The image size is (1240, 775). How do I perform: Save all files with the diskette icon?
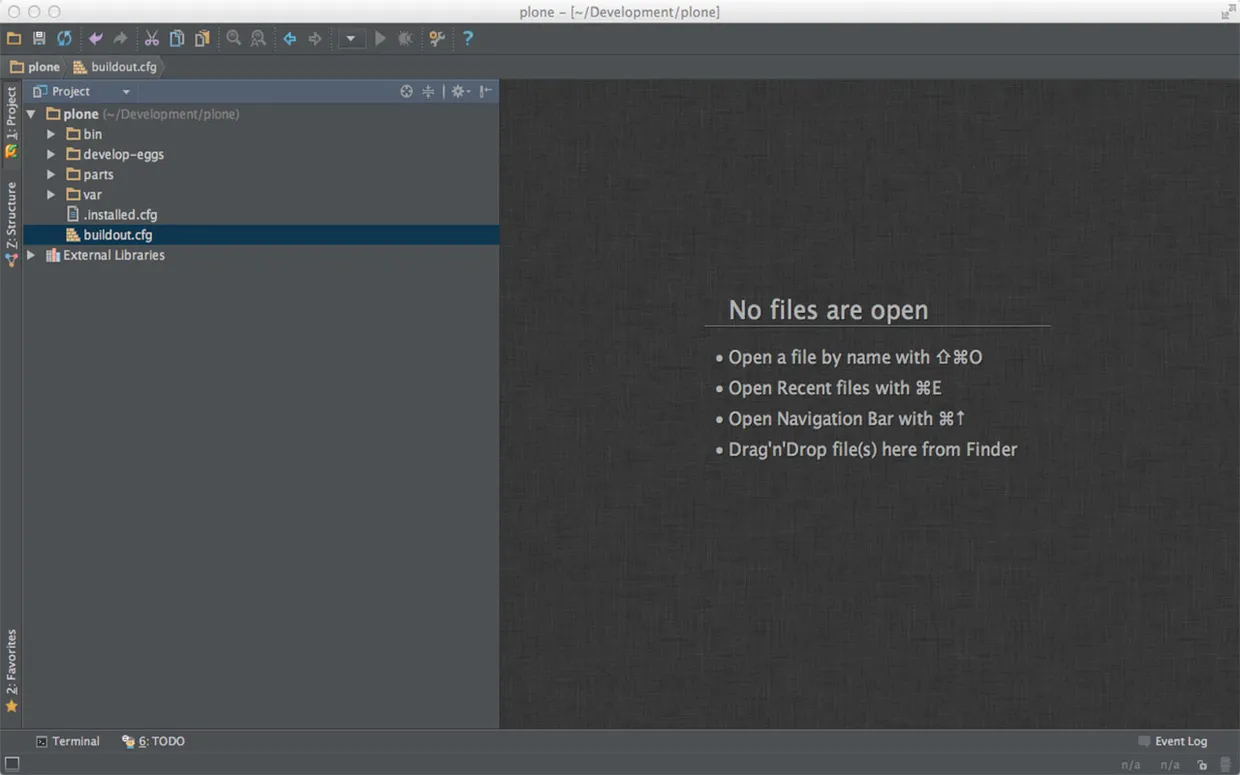point(38,38)
